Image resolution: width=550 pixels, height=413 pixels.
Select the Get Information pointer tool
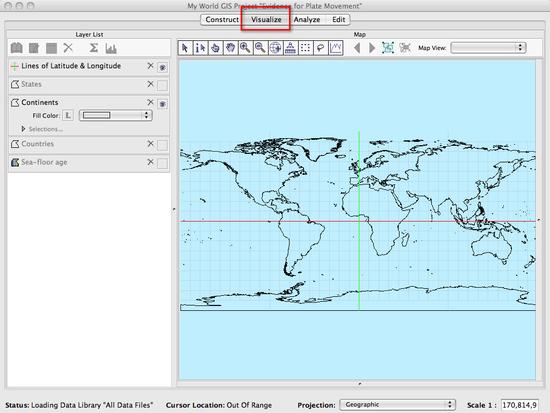200,48
